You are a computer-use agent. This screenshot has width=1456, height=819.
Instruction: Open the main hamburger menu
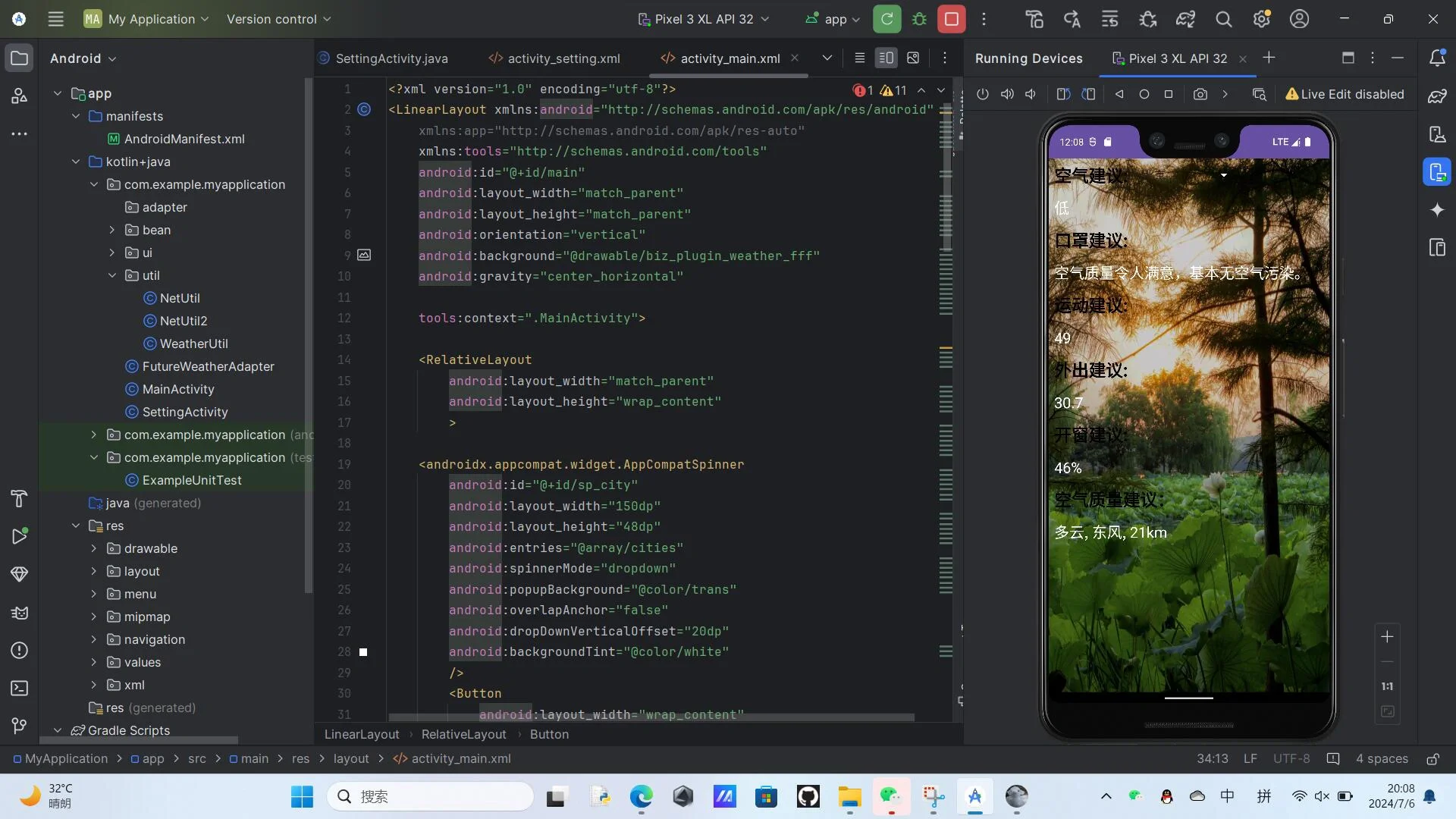coord(56,19)
